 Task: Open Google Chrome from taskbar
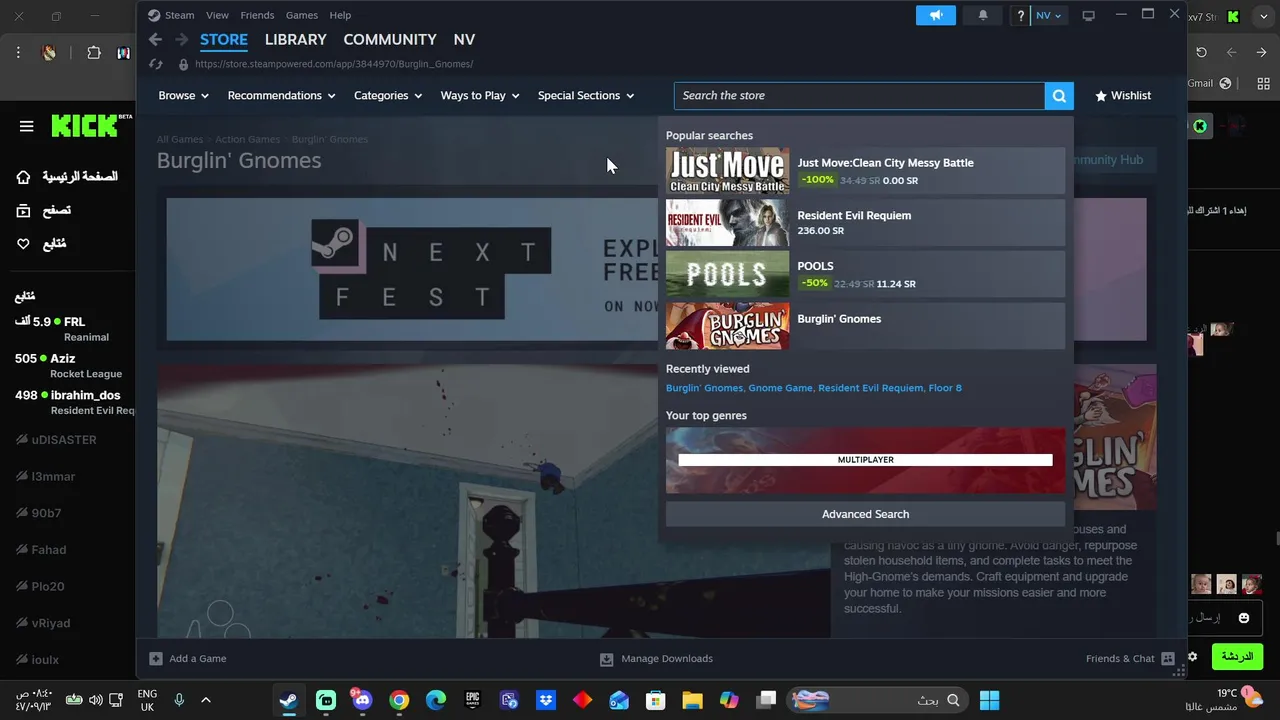[399, 700]
